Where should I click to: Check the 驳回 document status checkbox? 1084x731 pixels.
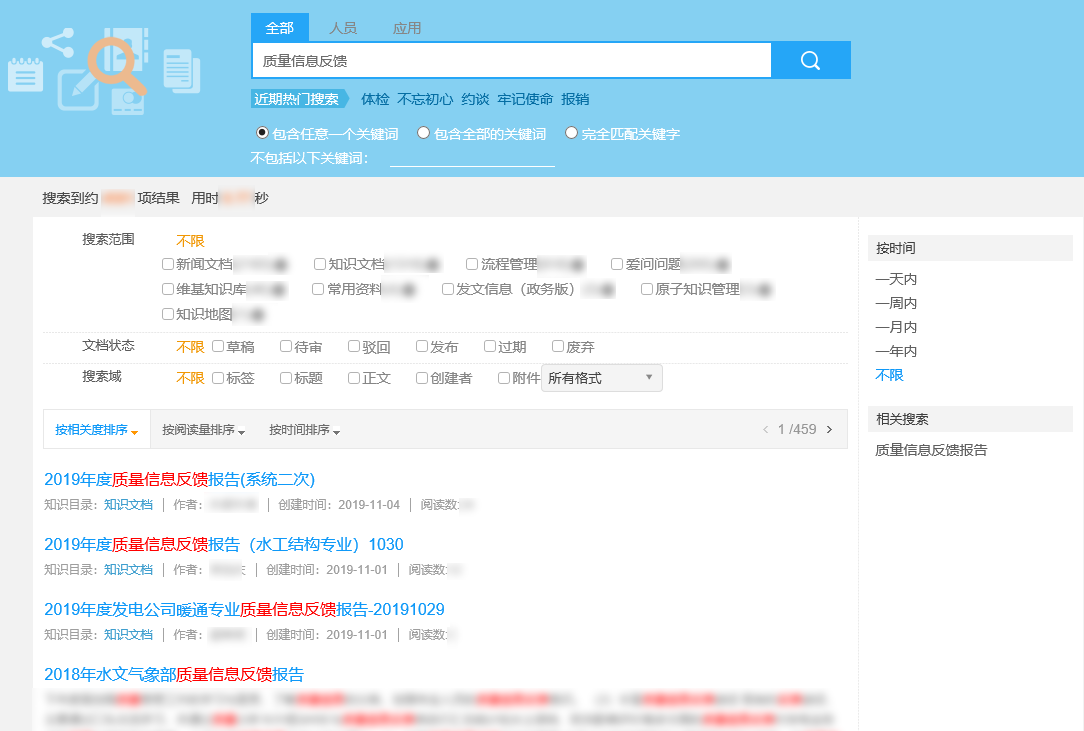click(x=353, y=346)
